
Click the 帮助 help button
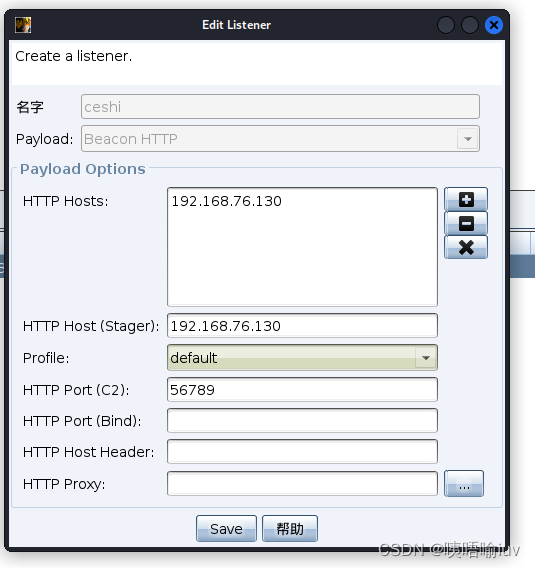click(290, 529)
